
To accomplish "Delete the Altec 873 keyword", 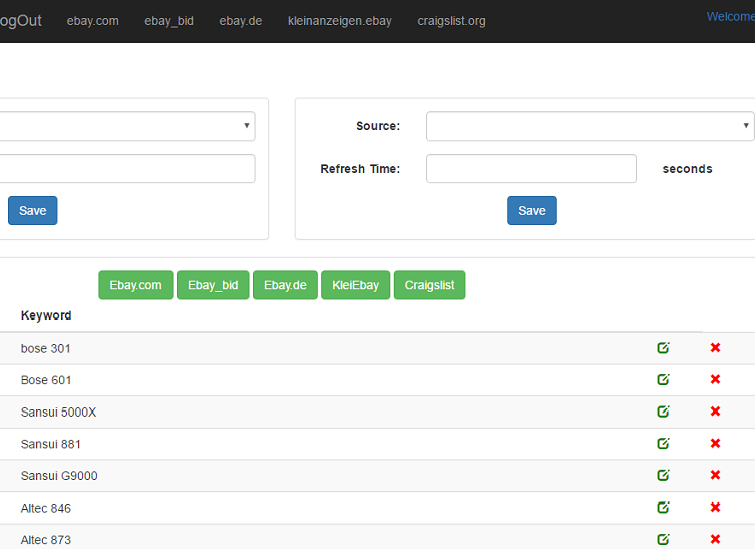I will coord(716,539).
